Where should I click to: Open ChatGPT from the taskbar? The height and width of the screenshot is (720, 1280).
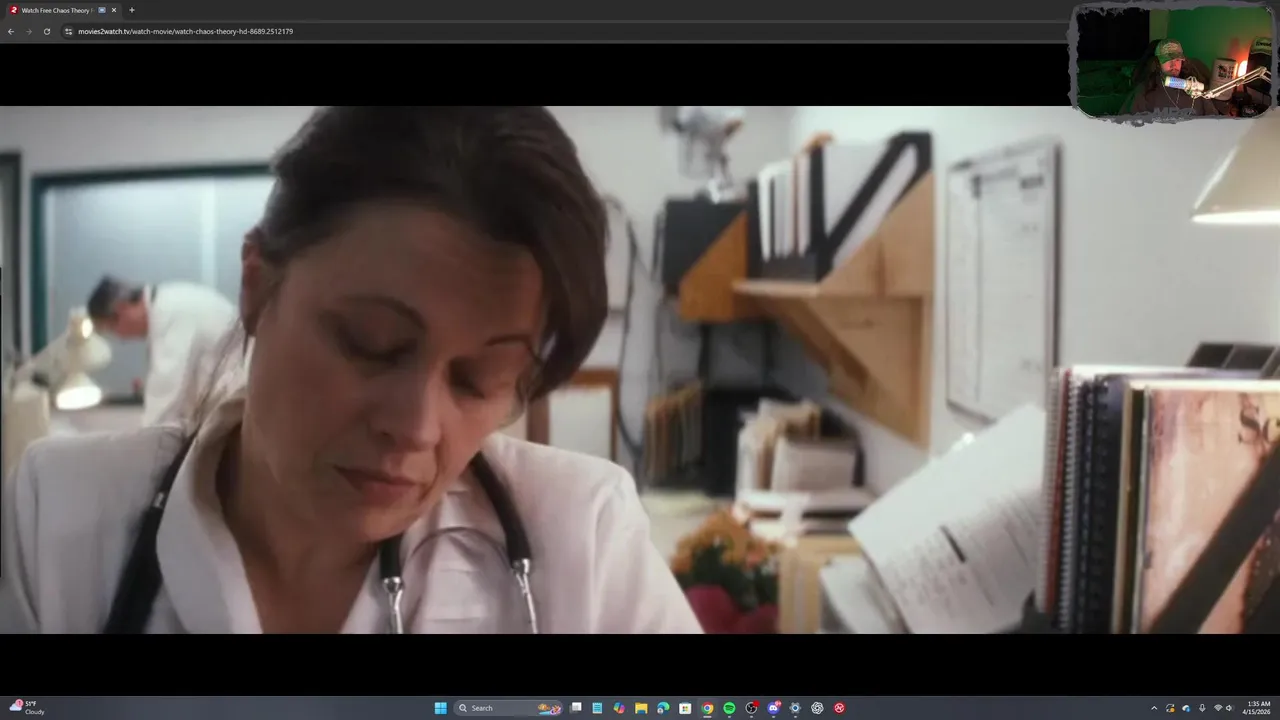(x=817, y=708)
